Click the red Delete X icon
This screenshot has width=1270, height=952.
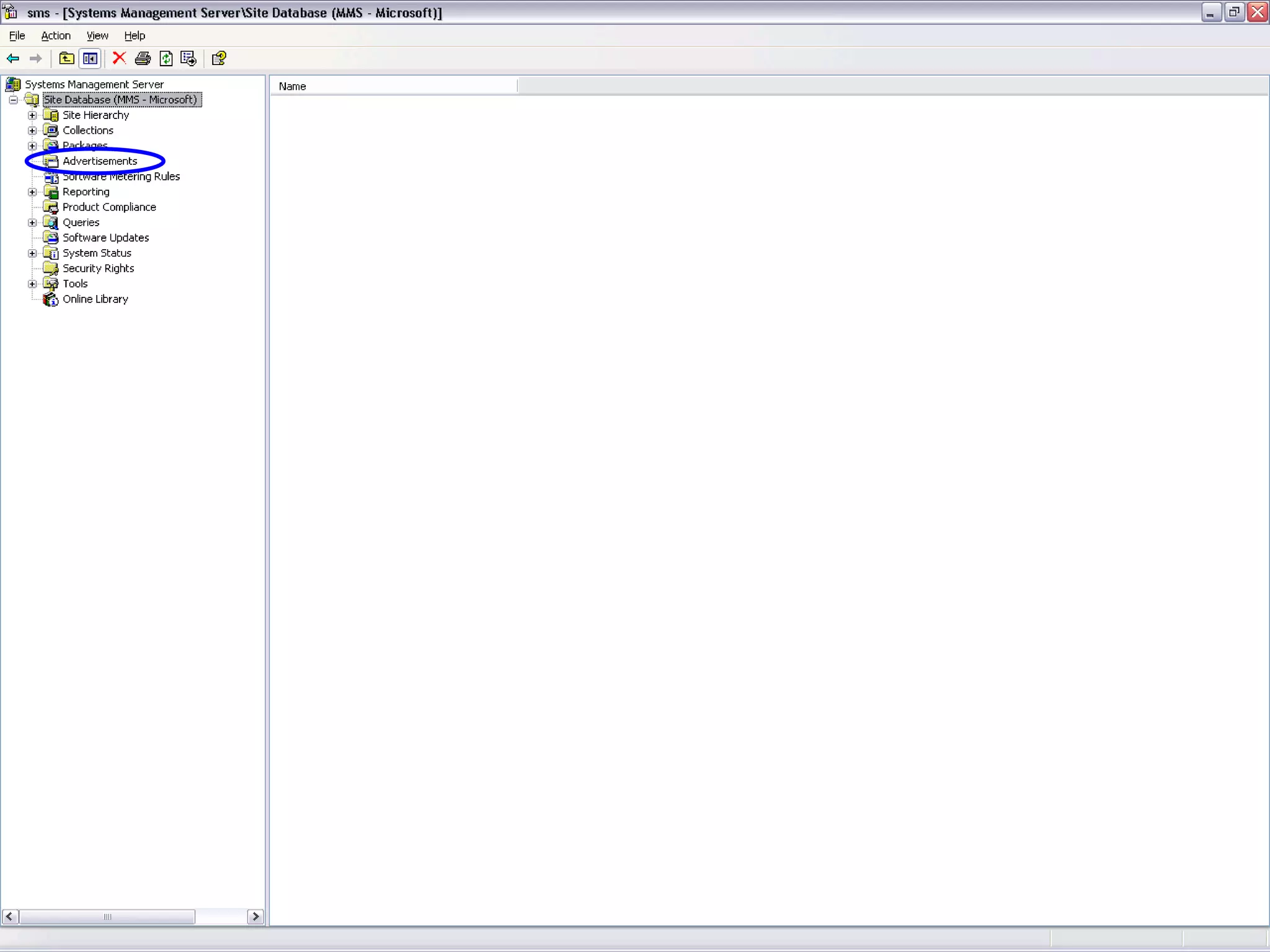(119, 58)
